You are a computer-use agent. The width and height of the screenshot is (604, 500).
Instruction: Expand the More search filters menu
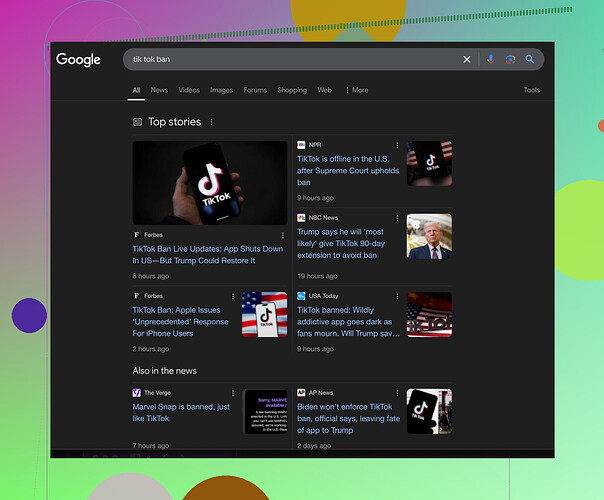tap(357, 90)
